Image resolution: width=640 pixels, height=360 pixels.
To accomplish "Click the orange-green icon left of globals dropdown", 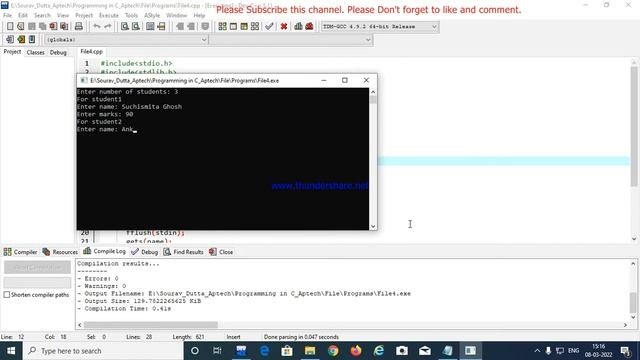I will tap(21, 40).
